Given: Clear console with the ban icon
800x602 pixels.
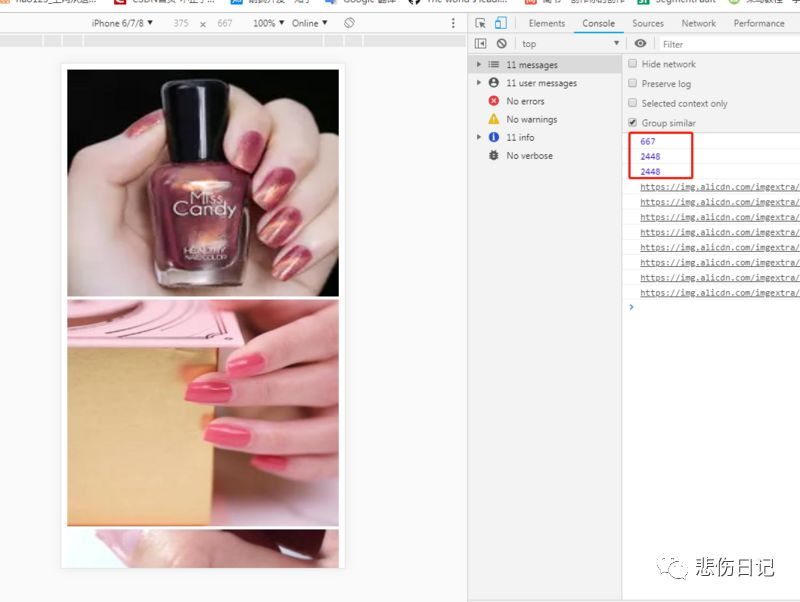Looking at the screenshot, I should [502, 44].
